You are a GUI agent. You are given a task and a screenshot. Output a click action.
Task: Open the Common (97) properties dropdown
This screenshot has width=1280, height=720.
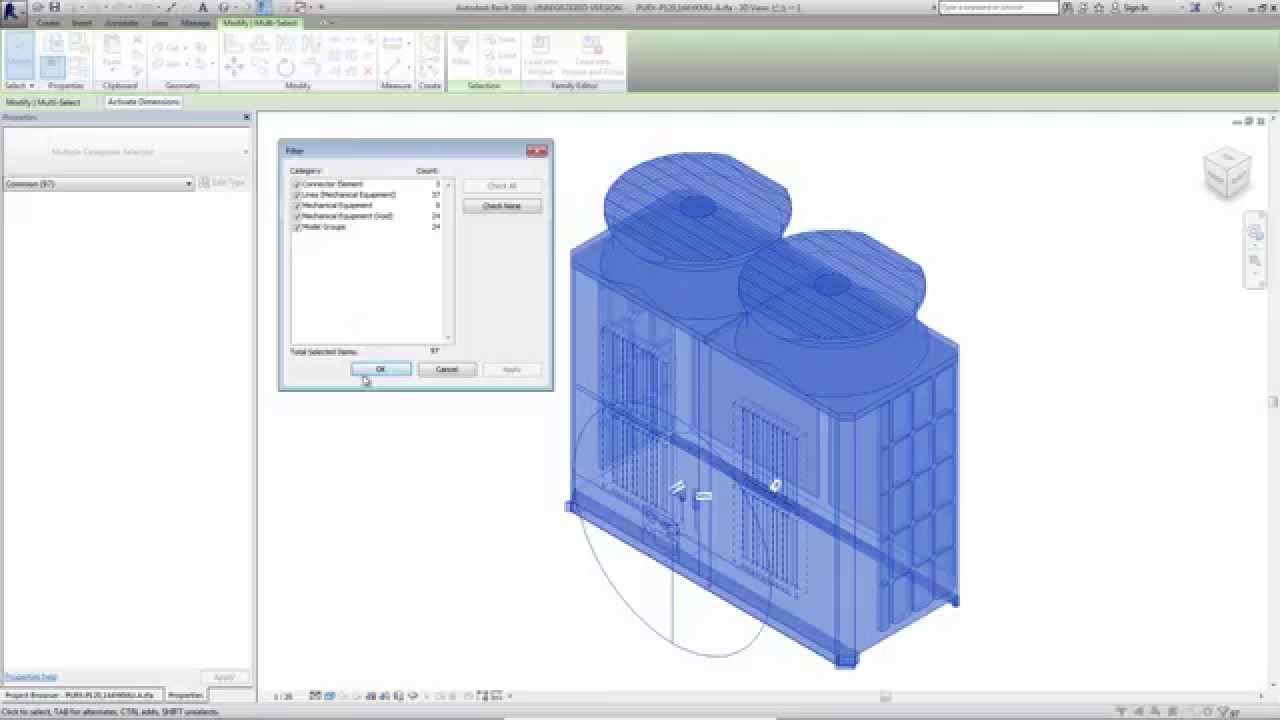click(x=190, y=183)
